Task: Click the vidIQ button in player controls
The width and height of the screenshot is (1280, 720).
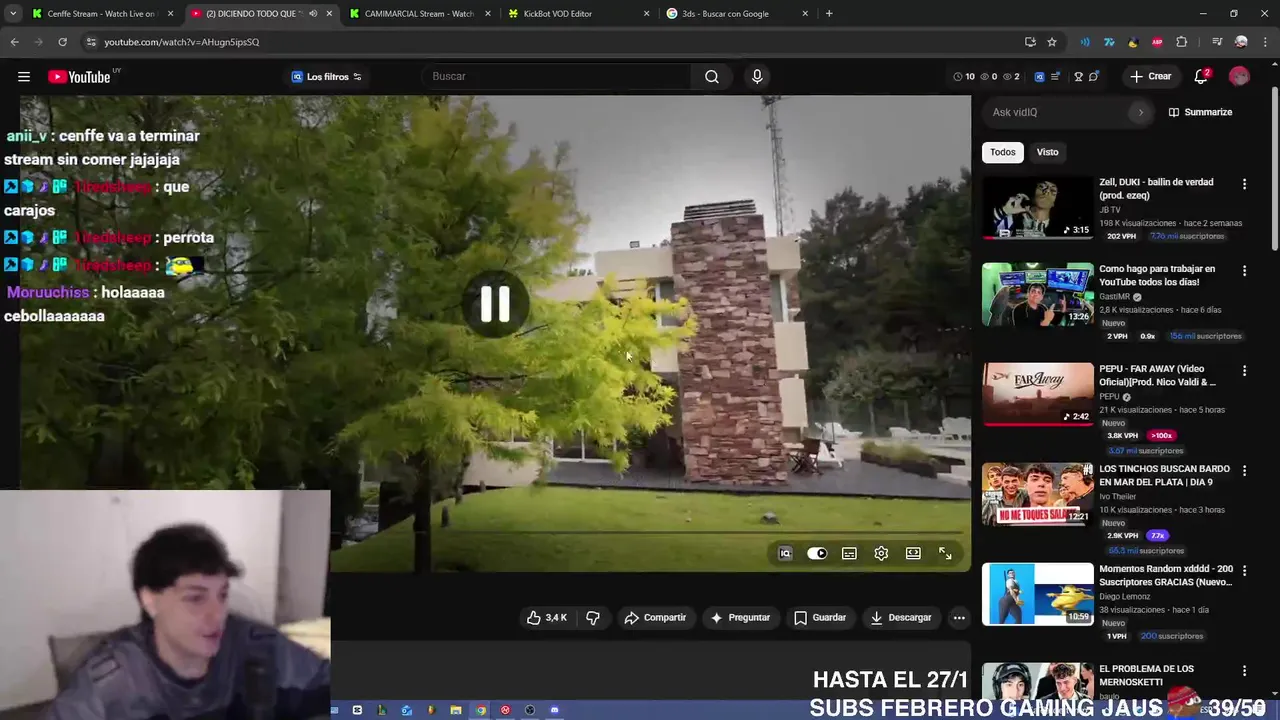Action: click(785, 553)
